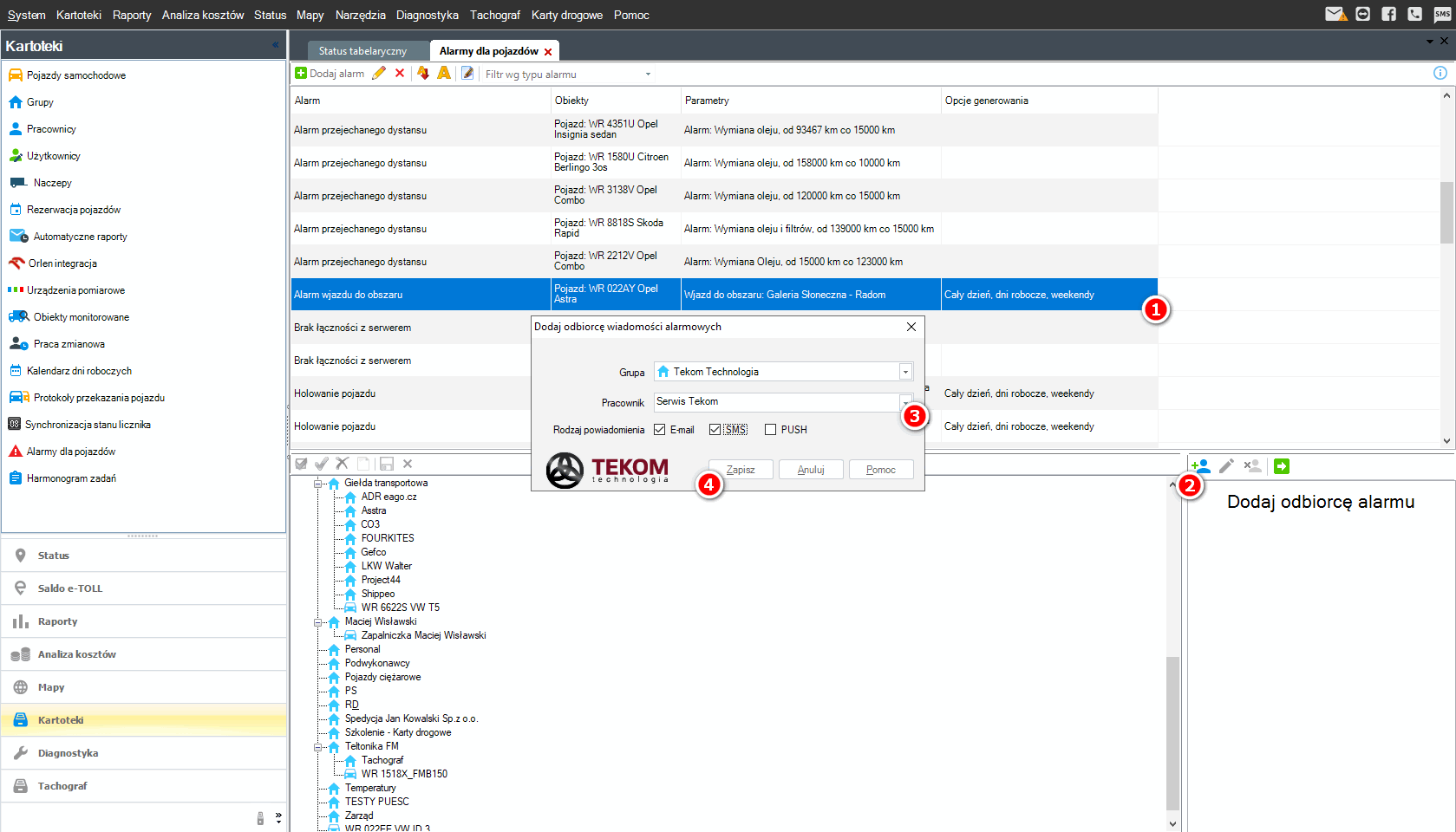Screen dimensions: 1456x832
Task: Click the Zapisz button
Action: tap(741, 470)
